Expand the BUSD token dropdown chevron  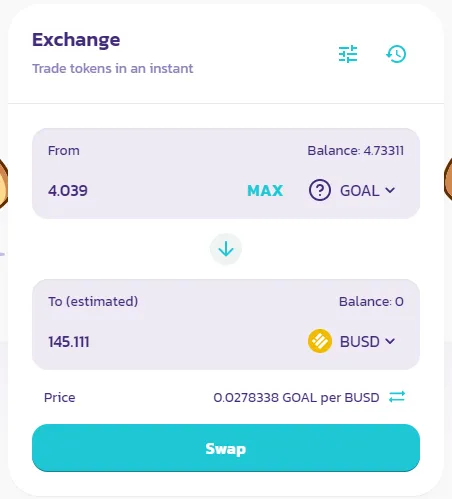point(390,341)
